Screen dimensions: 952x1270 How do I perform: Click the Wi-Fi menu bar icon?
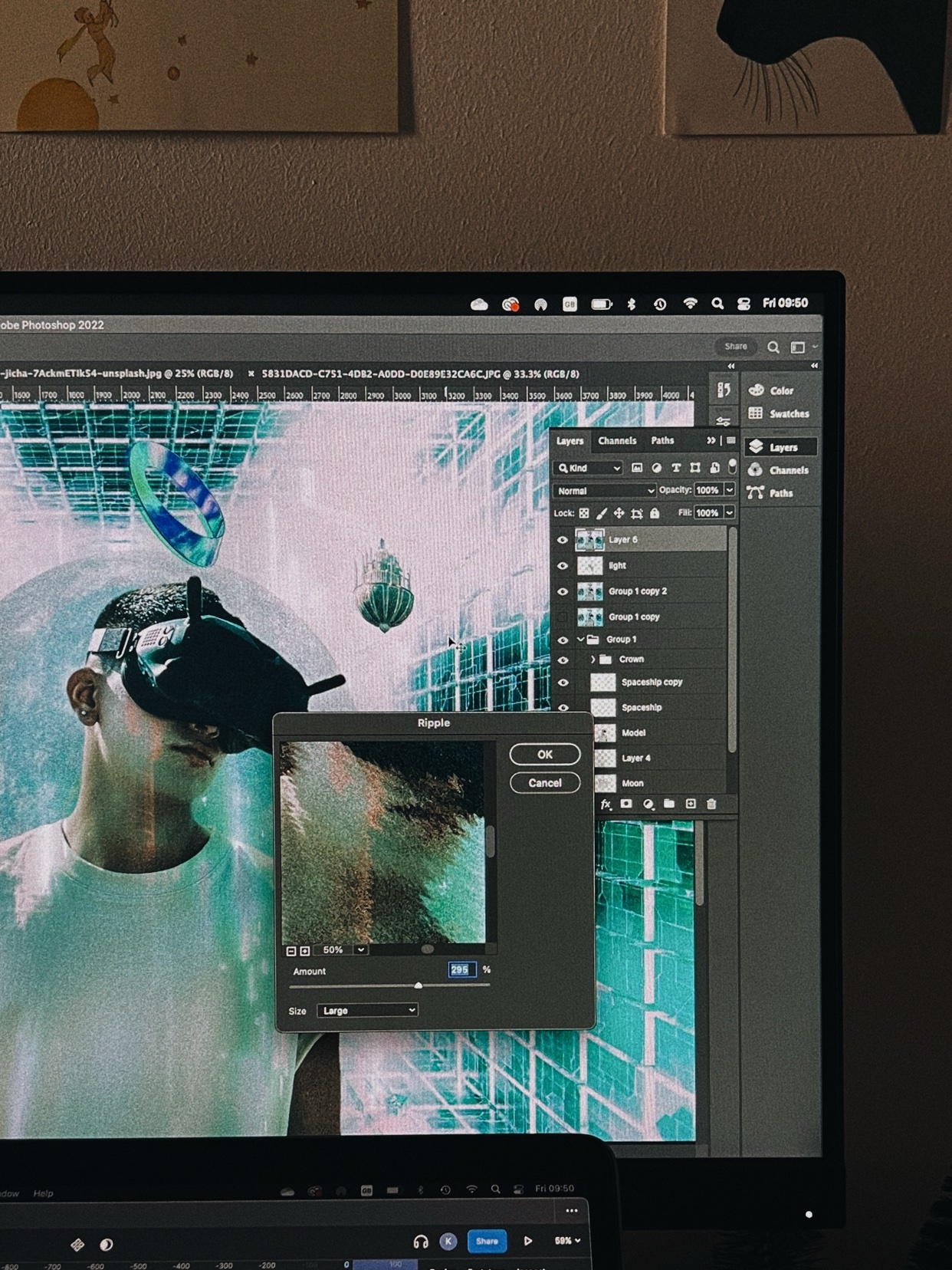pos(691,304)
